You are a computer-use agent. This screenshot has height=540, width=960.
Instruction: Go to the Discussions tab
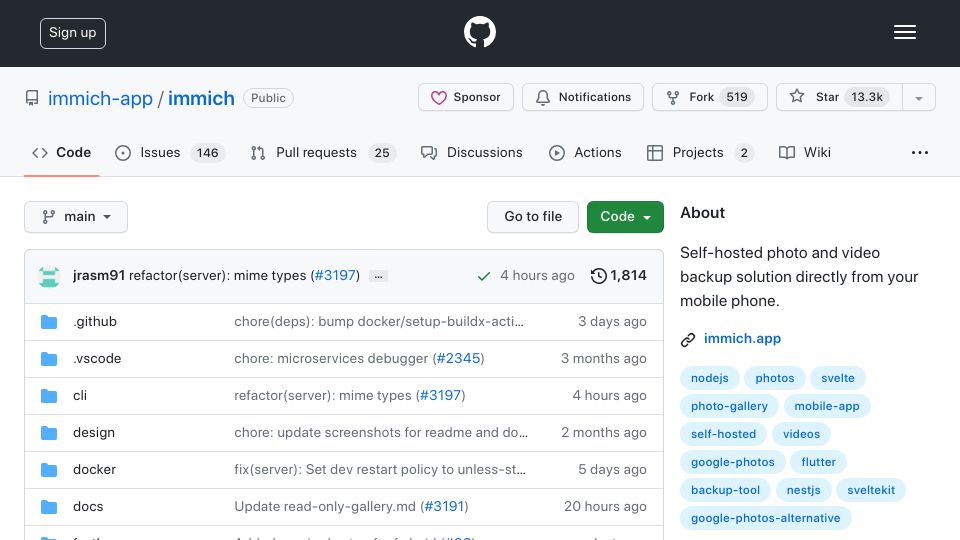471,152
